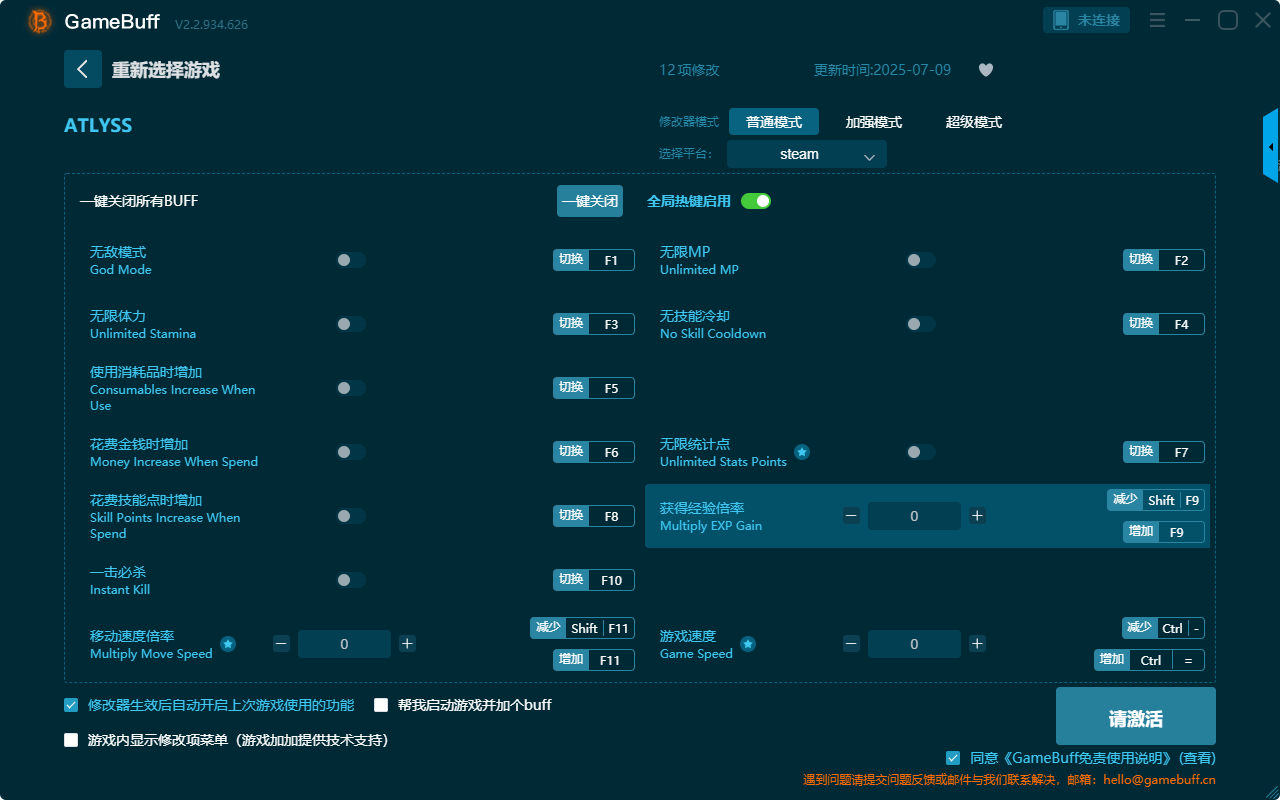
Task: Click the star icon next to Multiply Move Speed
Action: (x=228, y=645)
